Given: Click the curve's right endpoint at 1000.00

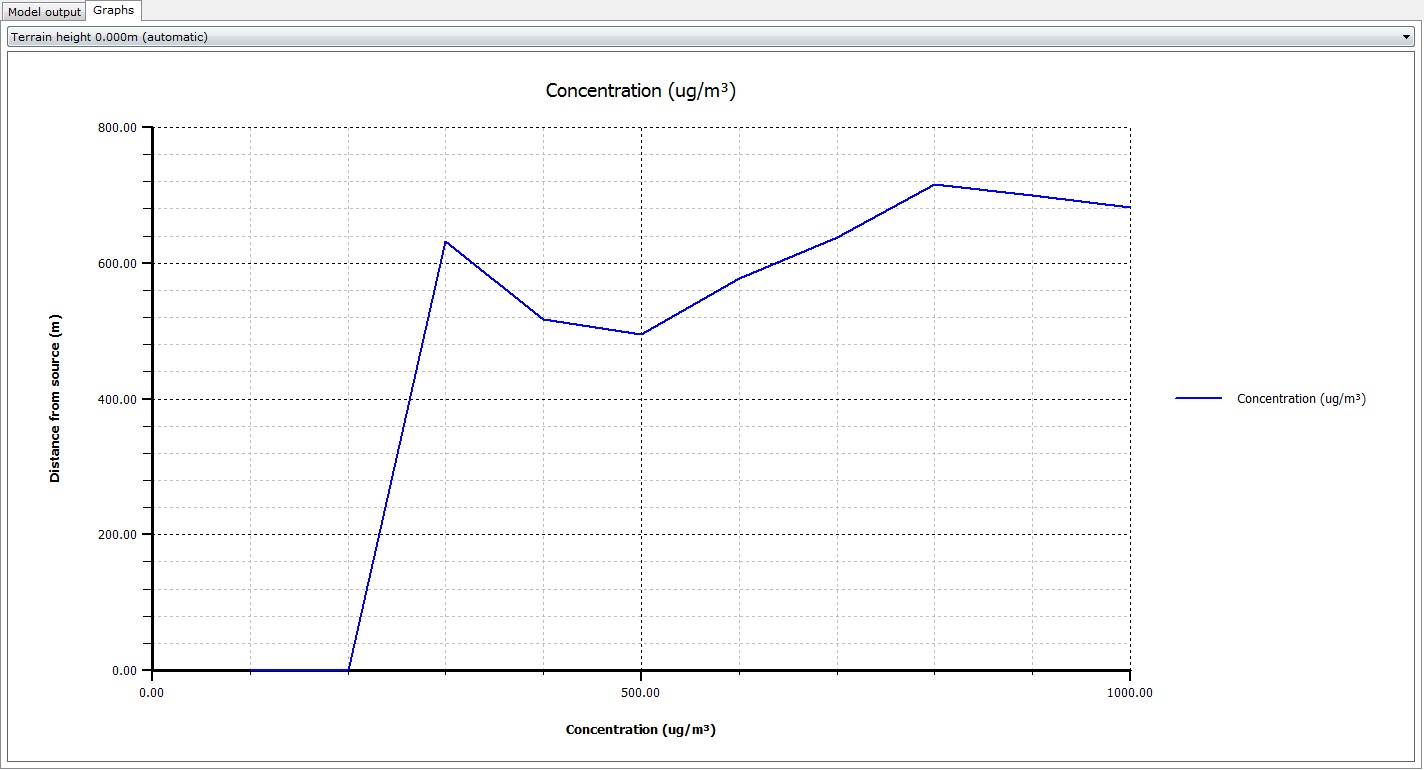Looking at the screenshot, I should [1129, 207].
